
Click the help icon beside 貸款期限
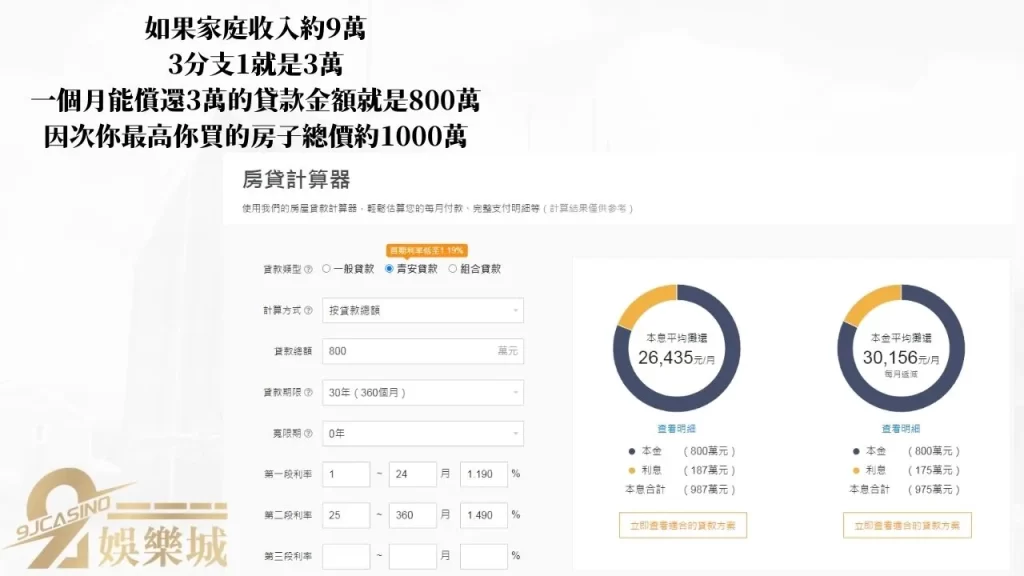[310, 390]
